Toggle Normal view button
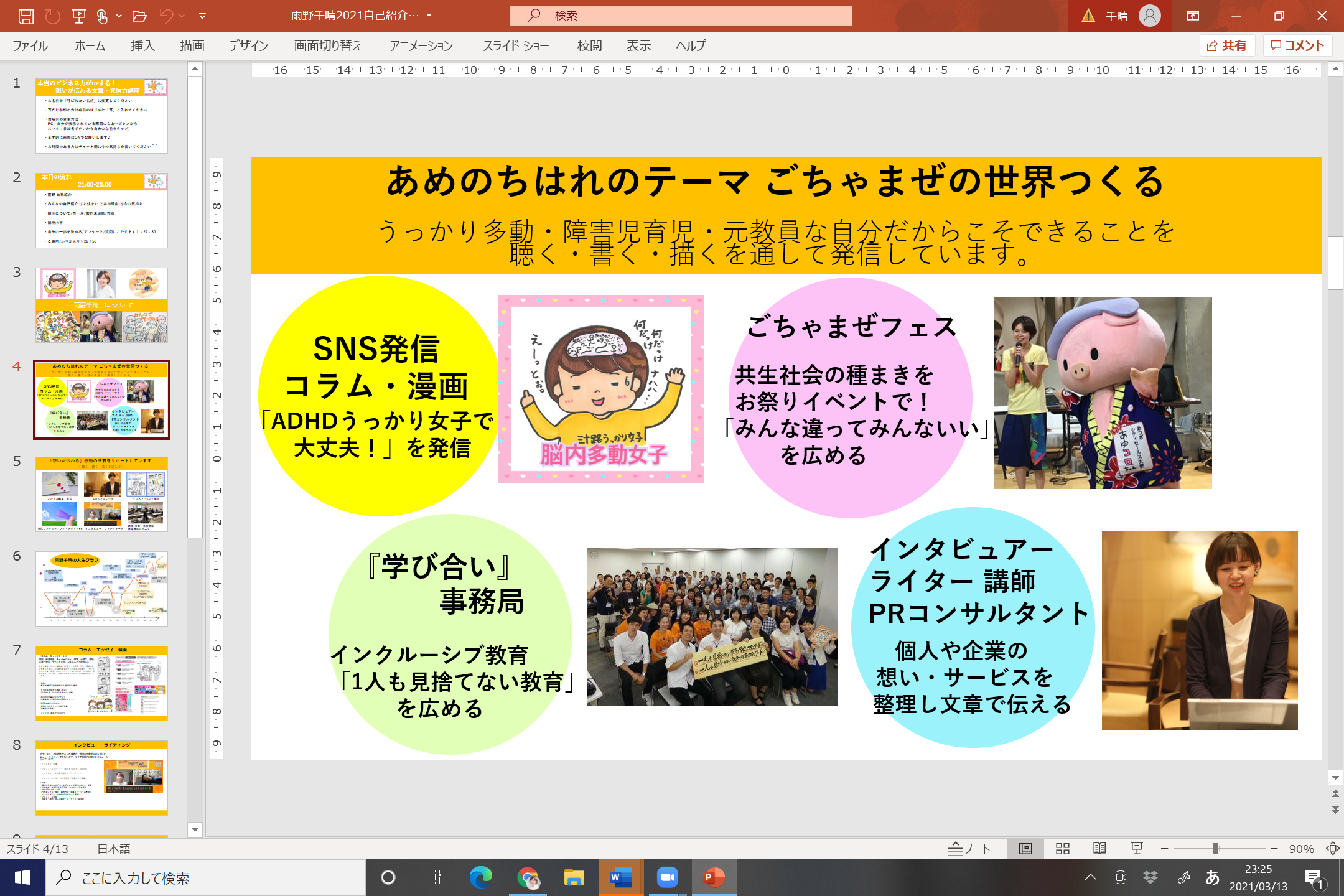1344x896 pixels. click(x=1025, y=849)
